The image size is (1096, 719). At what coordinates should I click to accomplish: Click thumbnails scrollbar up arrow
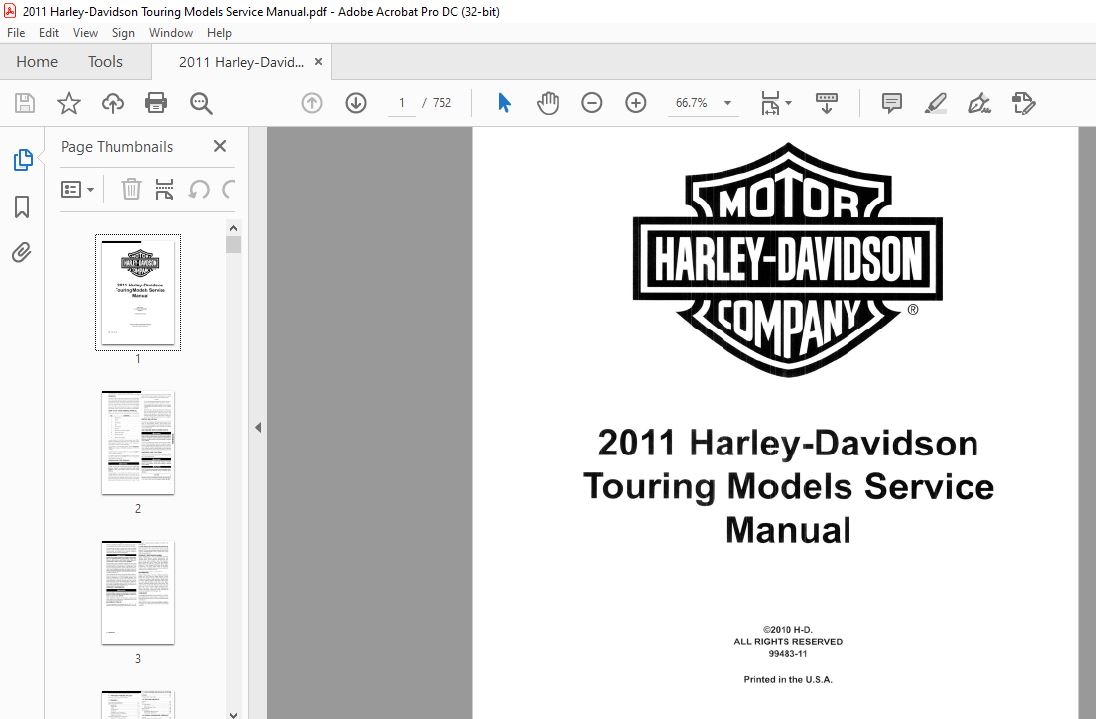(x=233, y=228)
